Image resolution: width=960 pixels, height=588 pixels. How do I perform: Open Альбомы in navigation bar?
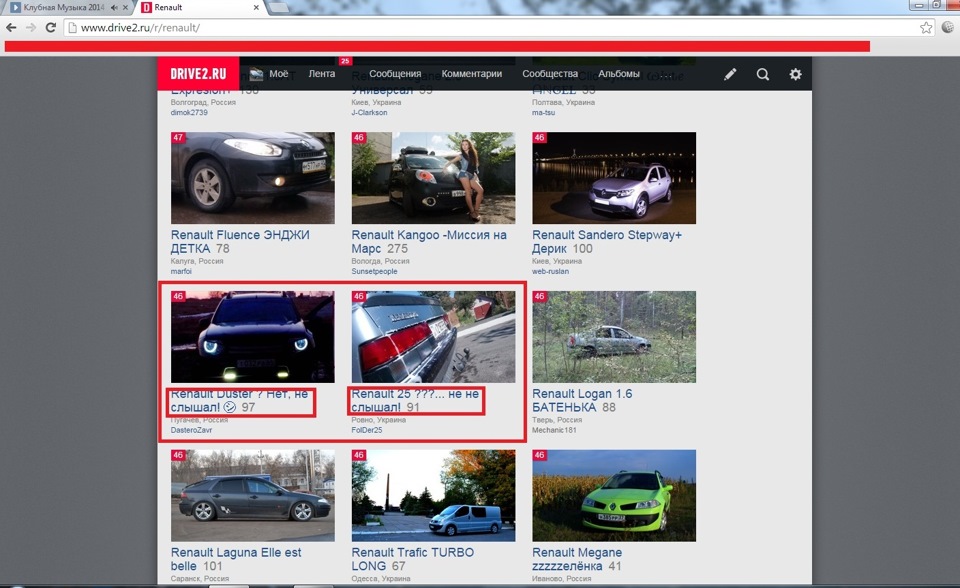tap(618, 74)
